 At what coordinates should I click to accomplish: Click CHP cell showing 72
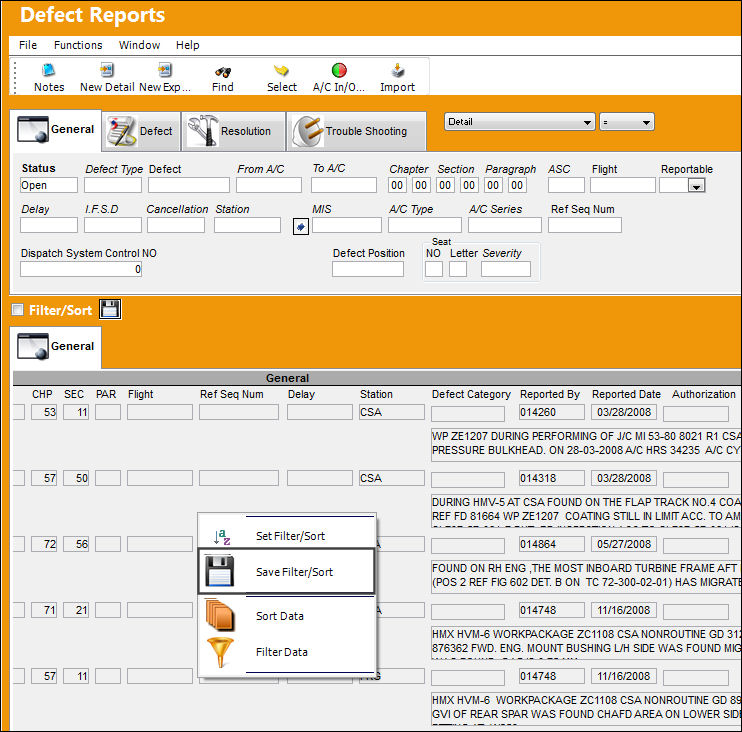[44, 544]
